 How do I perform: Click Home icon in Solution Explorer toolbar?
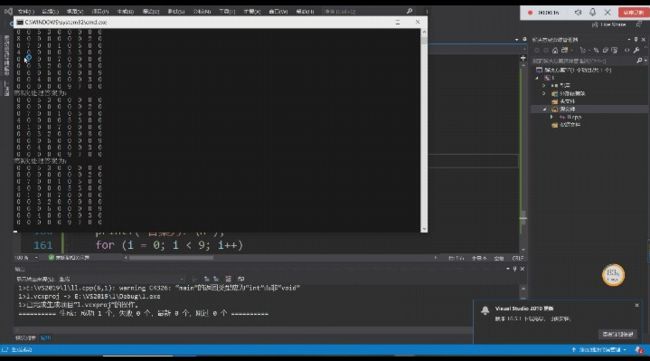555,50
